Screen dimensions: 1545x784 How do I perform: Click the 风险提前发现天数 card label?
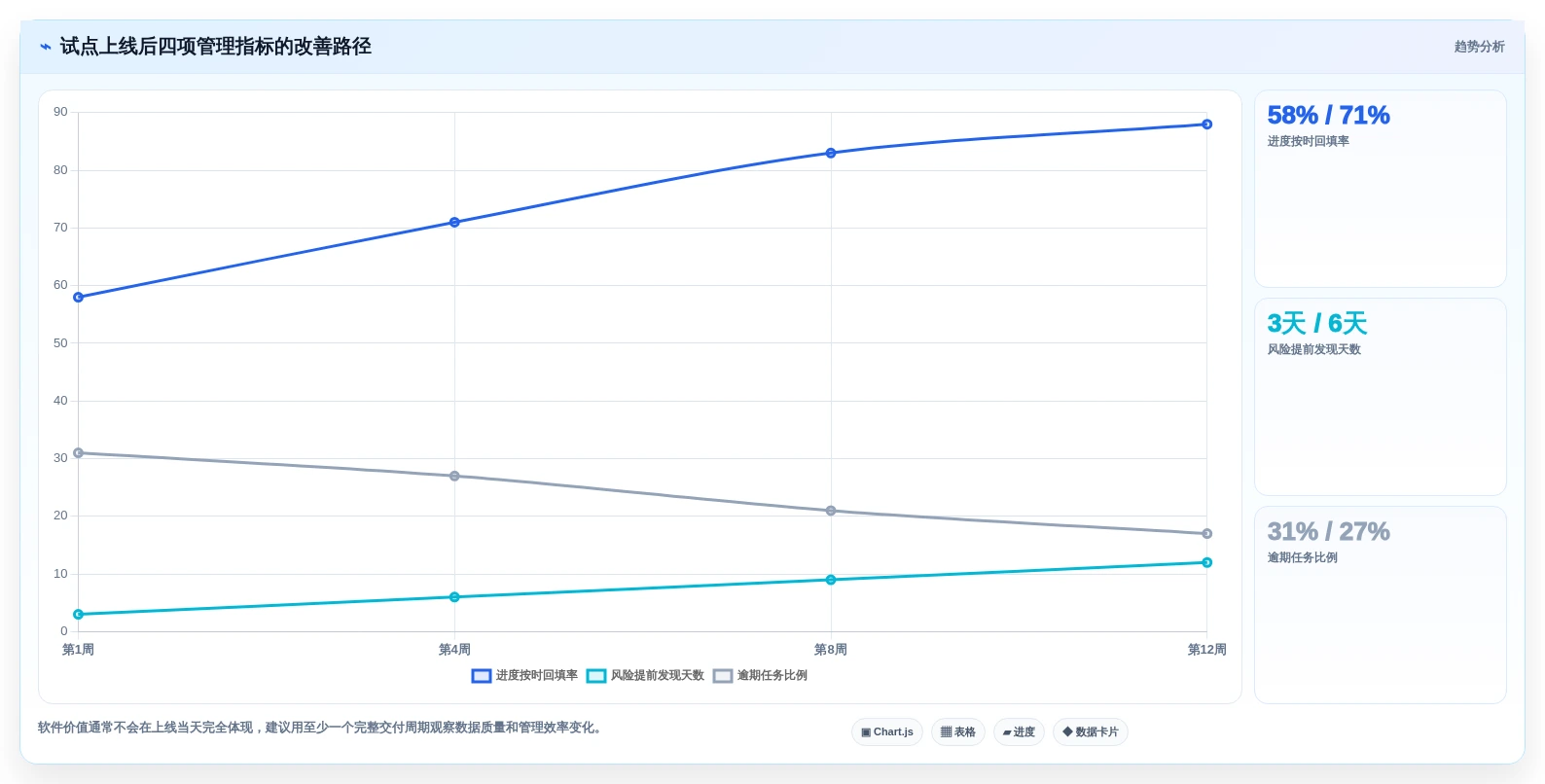coord(1313,350)
